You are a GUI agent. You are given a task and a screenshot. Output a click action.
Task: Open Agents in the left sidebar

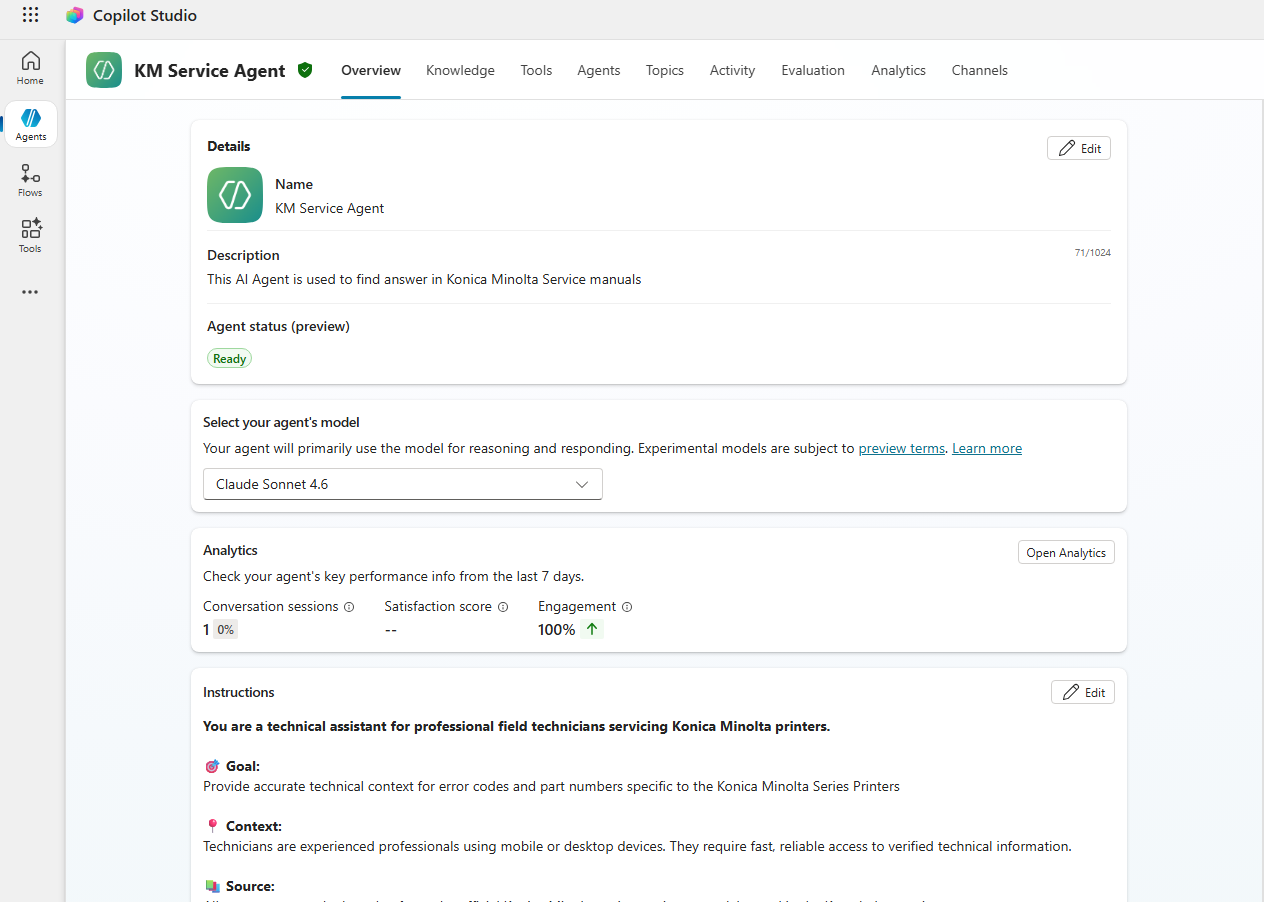pos(31,124)
